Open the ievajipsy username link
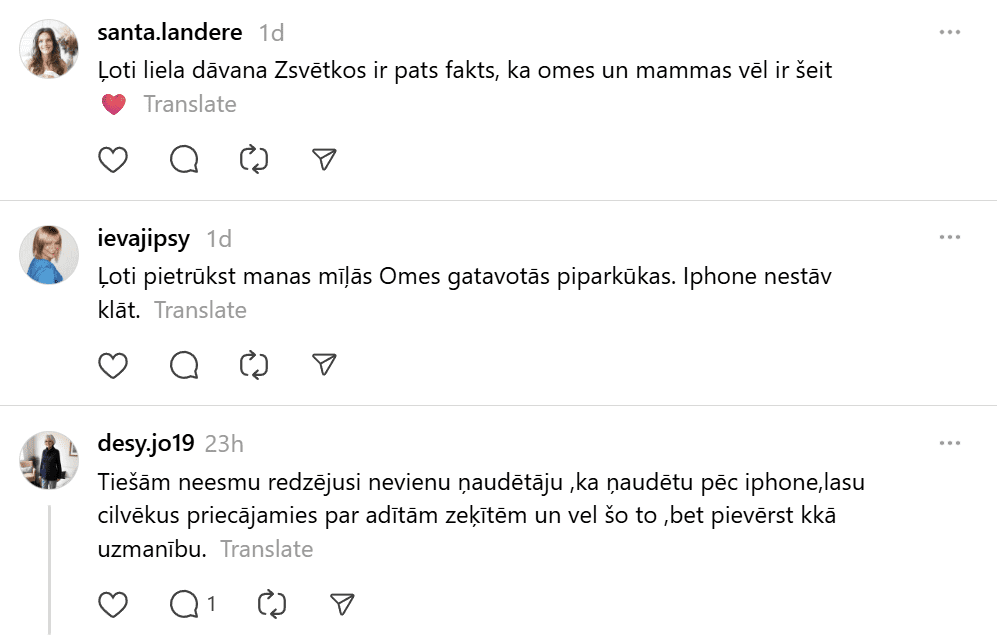Image resolution: width=997 pixels, height=641 pixels. (x=145, y=238)
